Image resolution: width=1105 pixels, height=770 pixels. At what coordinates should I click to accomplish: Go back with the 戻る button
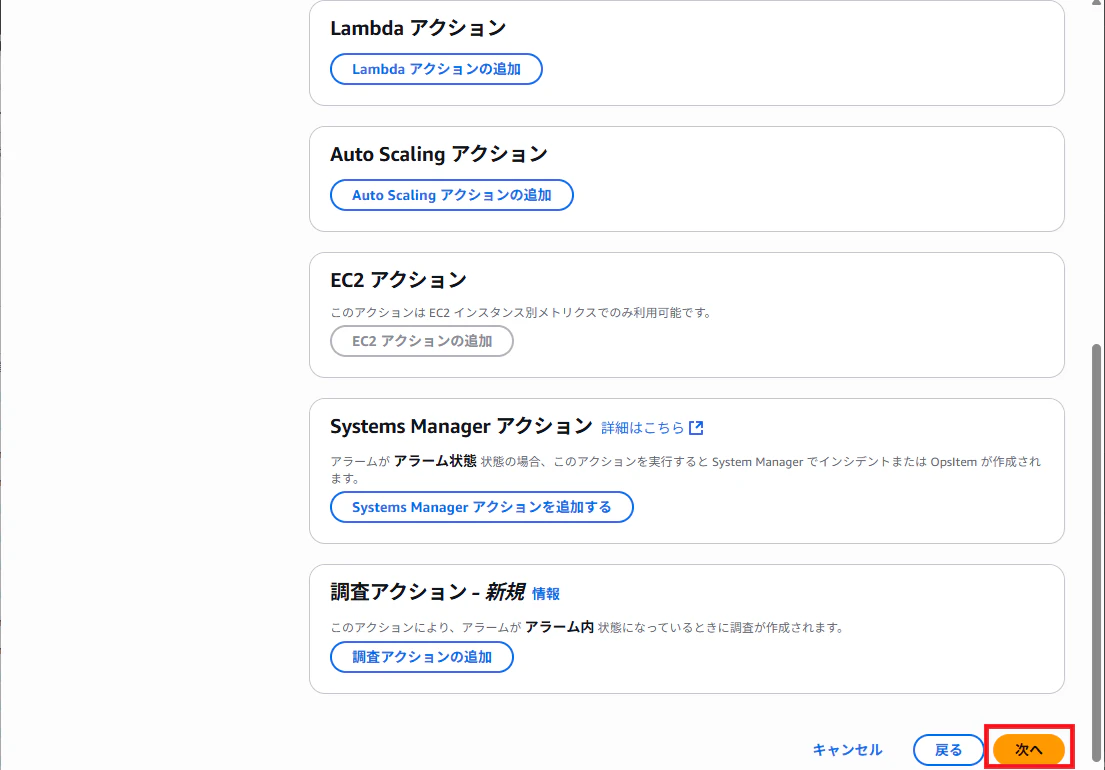tap(948, 750)
